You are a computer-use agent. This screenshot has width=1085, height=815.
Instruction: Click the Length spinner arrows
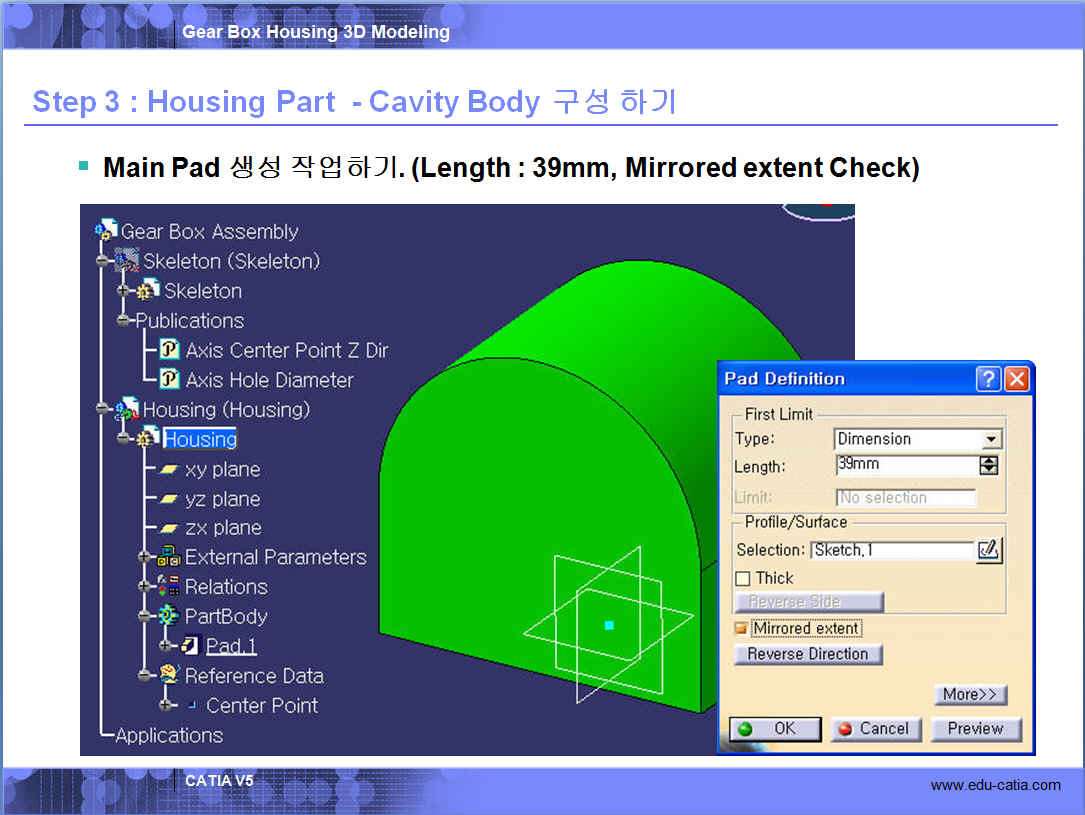click(x=988, y=465)
